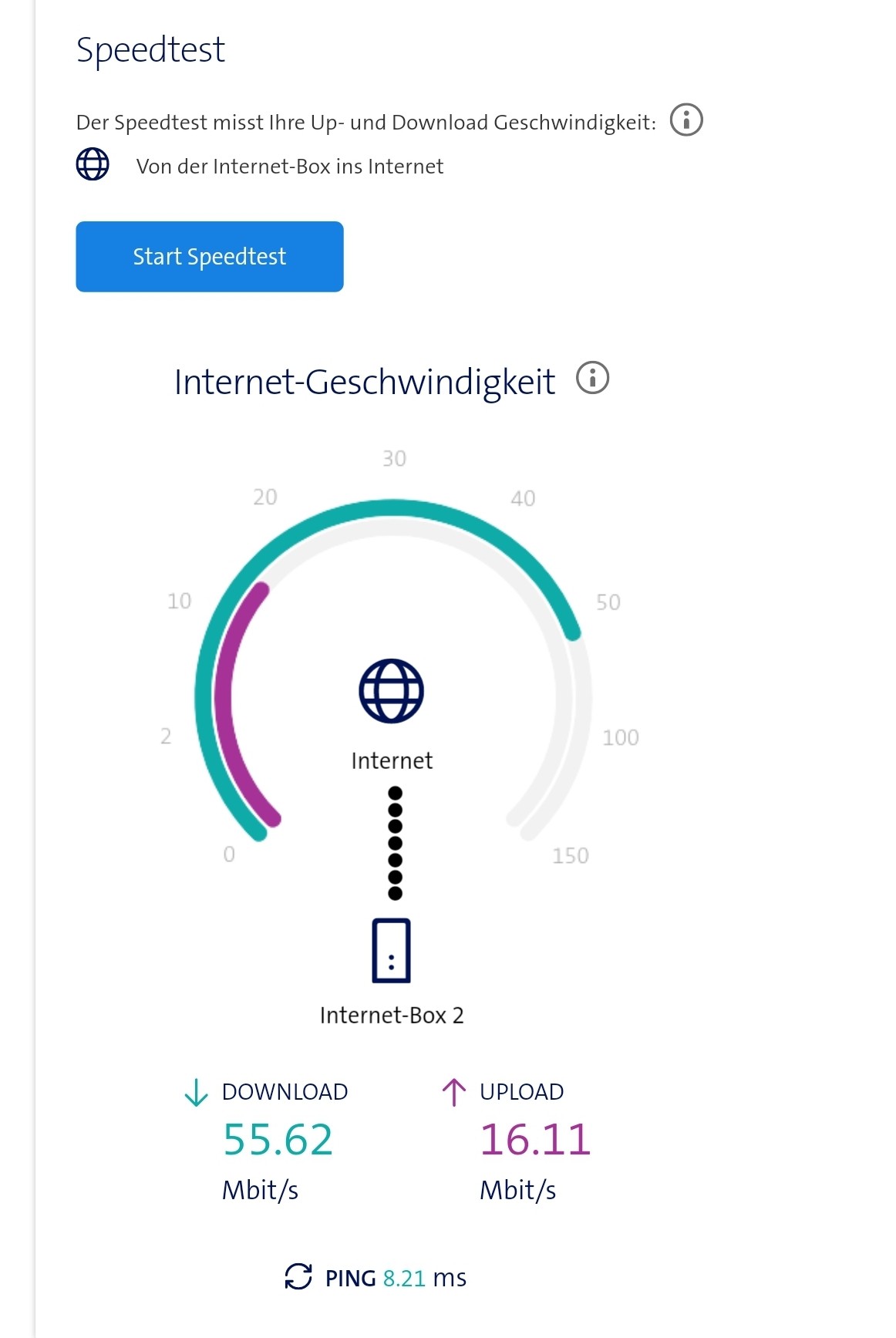The height and width of the screenshot is (1338, 896).
Task: Click the Start Speedtest button
Action: point(209,256)
